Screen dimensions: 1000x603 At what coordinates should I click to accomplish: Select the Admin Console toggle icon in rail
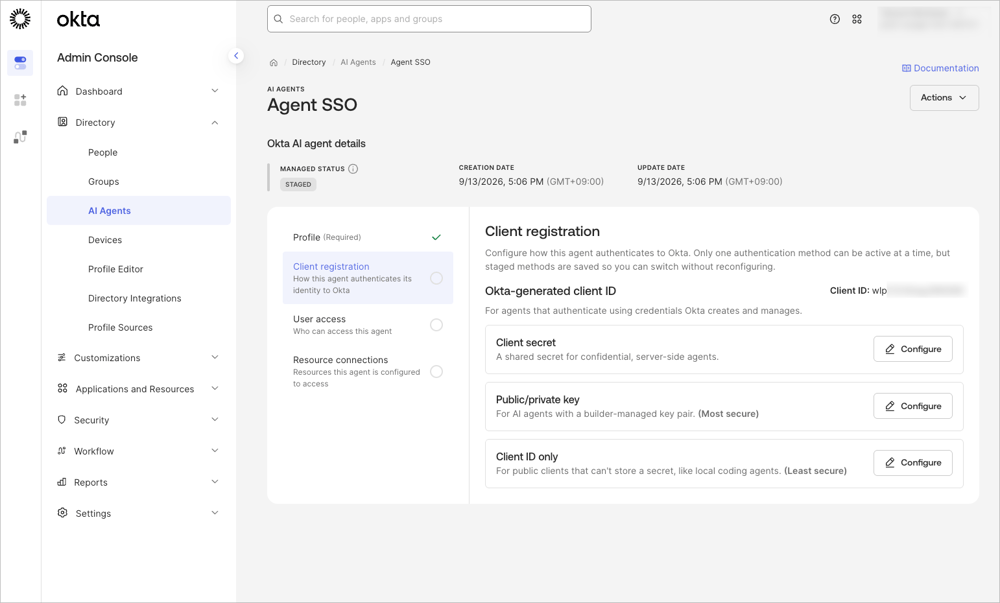(20, 62)
